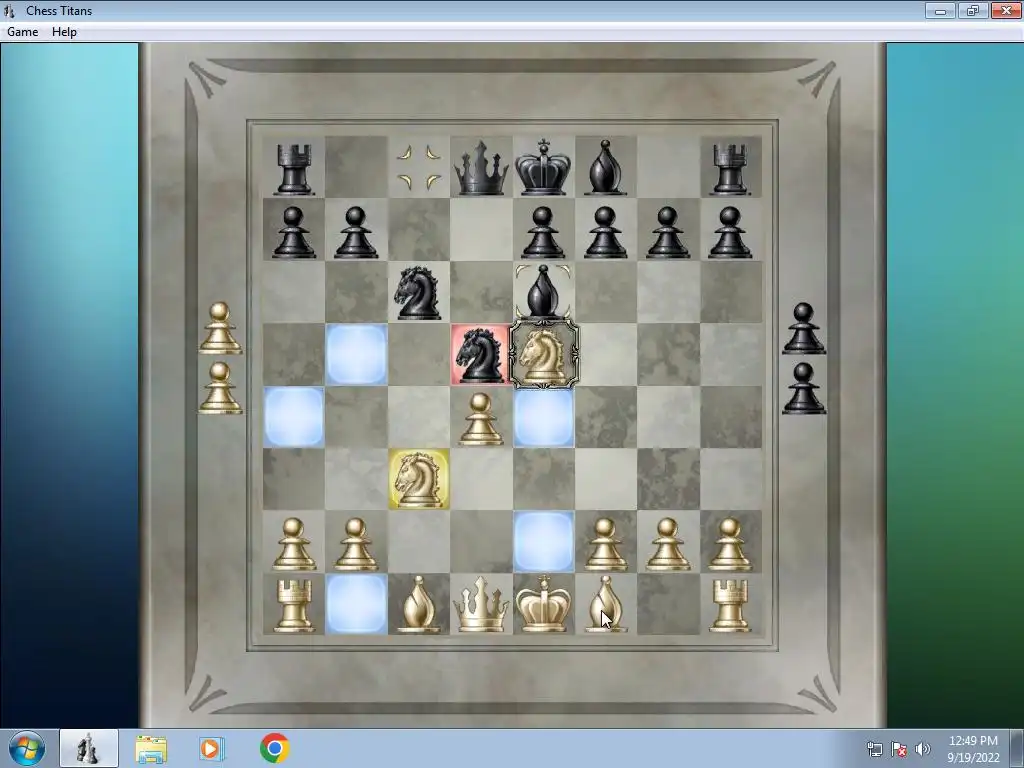This screenshot has width=1024, height=768.
Task: Open network status tray icon
Action: 874,749
